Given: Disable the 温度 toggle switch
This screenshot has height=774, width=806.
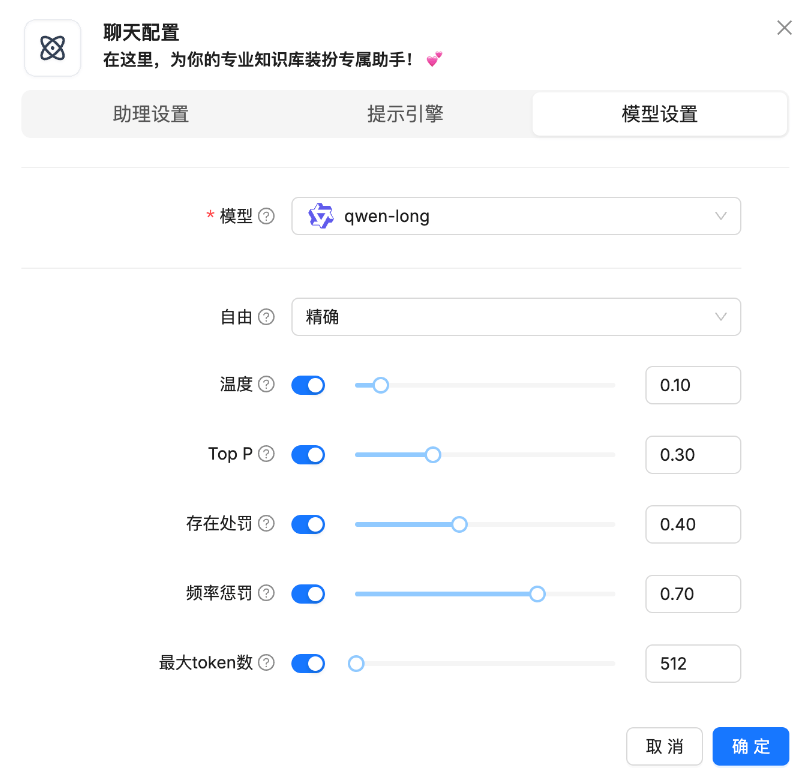Looking at the screenshot, I should tap(308, 385).
